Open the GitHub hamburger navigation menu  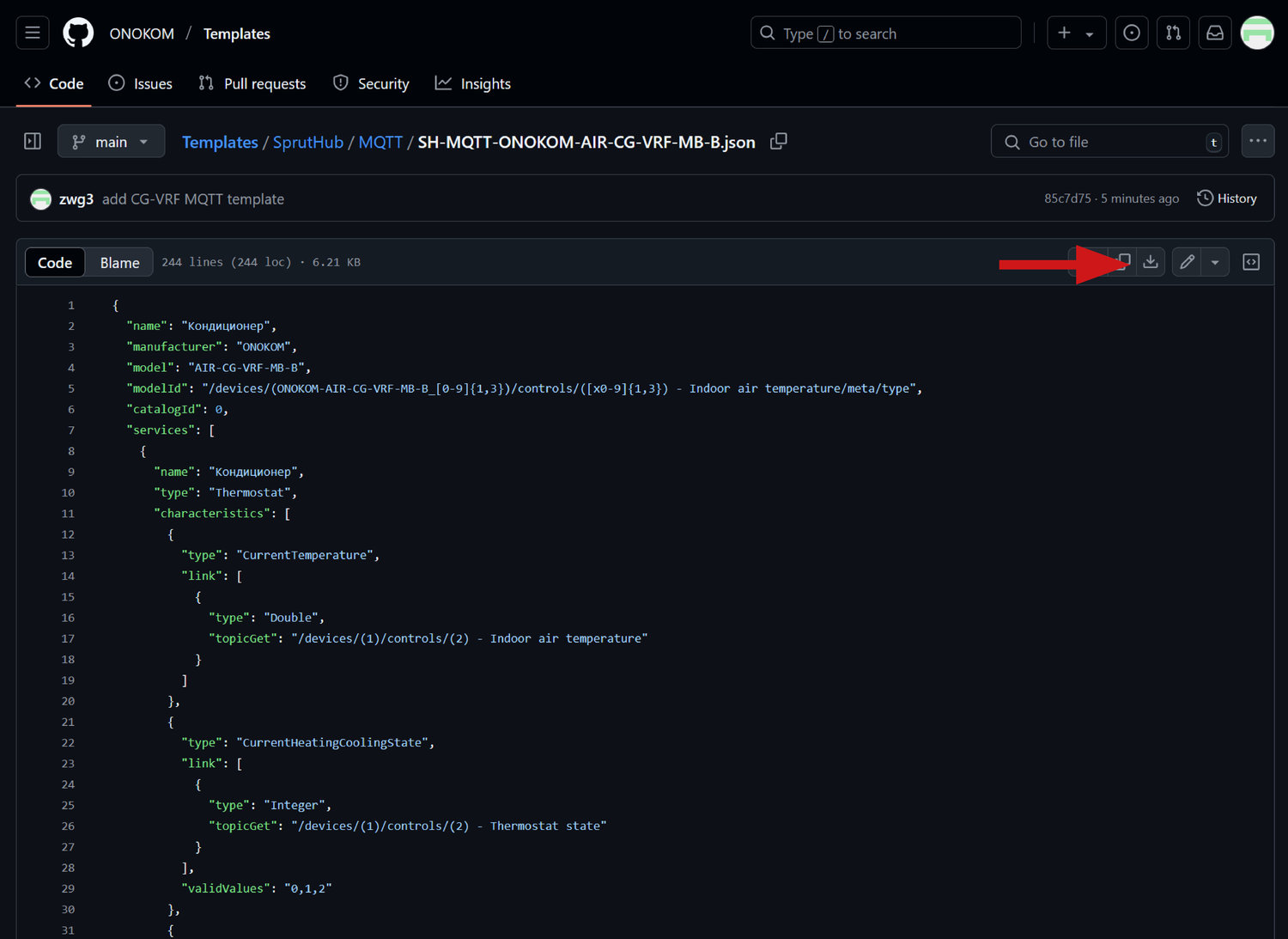coord(33,33)
